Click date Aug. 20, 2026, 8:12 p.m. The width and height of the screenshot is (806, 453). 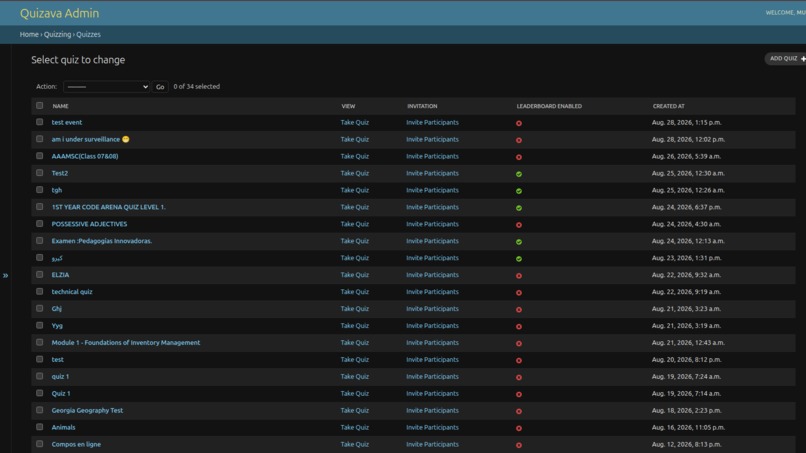(x=686, y=359)
